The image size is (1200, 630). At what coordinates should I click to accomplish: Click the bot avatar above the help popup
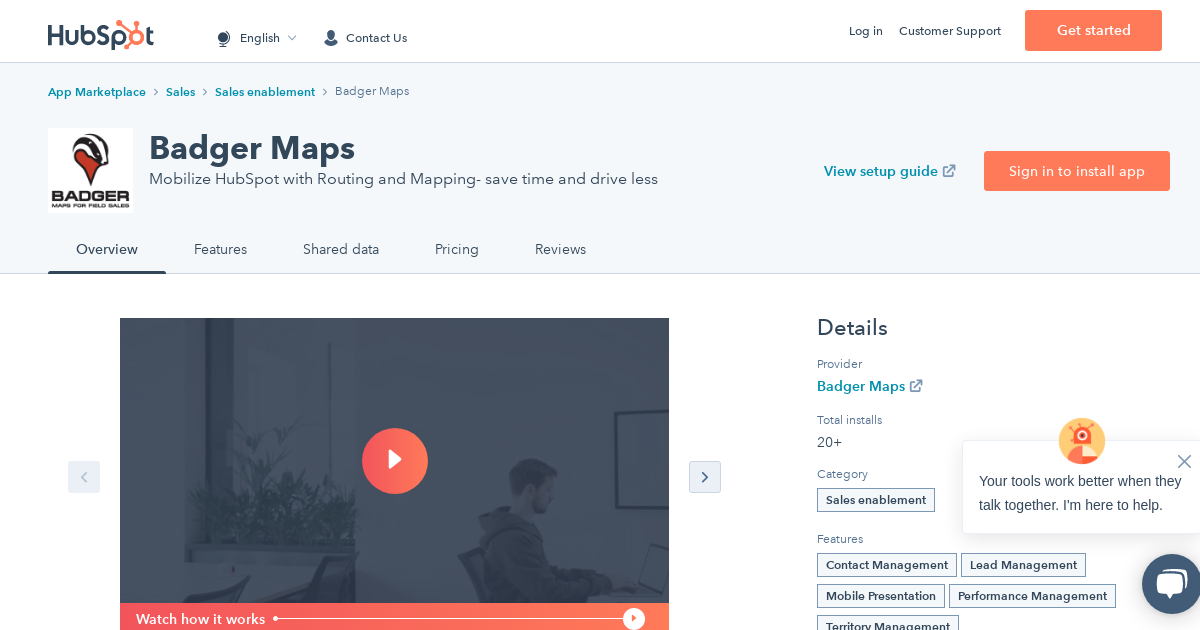tap(1081, 440)
